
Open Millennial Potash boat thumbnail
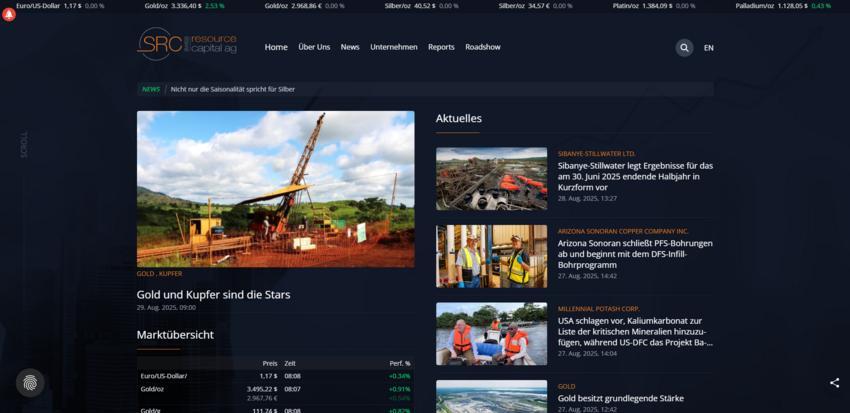pyautogui.click(x=491, y=334)
